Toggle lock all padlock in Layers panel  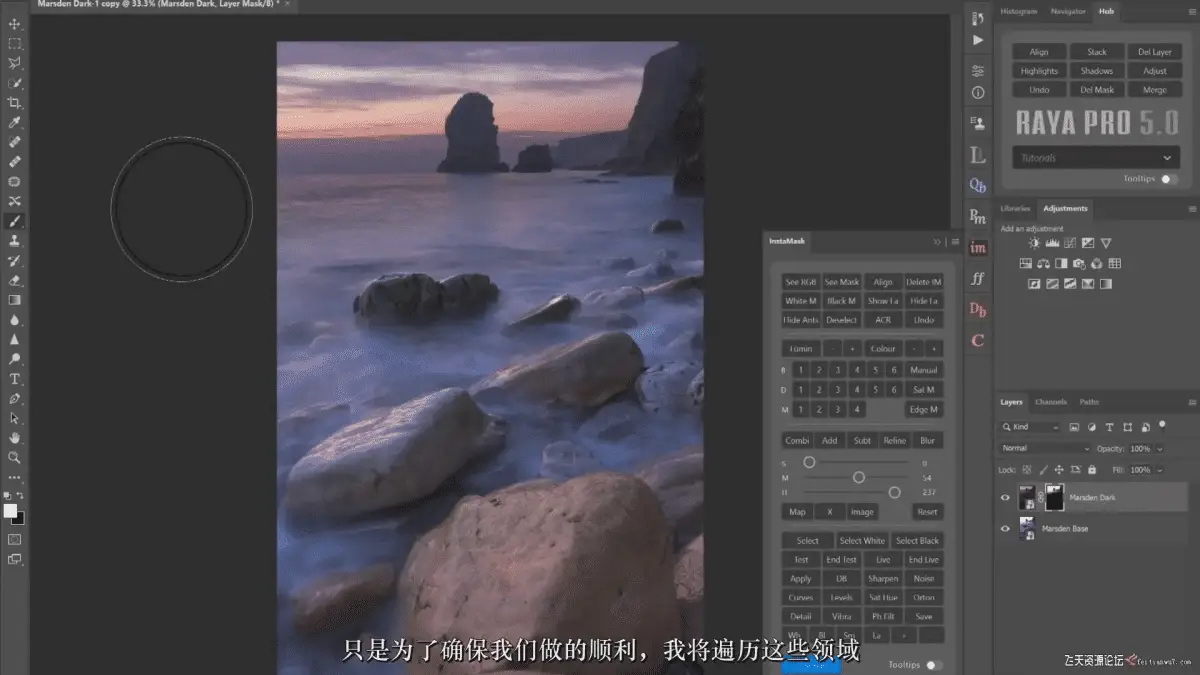(1092, 470)
